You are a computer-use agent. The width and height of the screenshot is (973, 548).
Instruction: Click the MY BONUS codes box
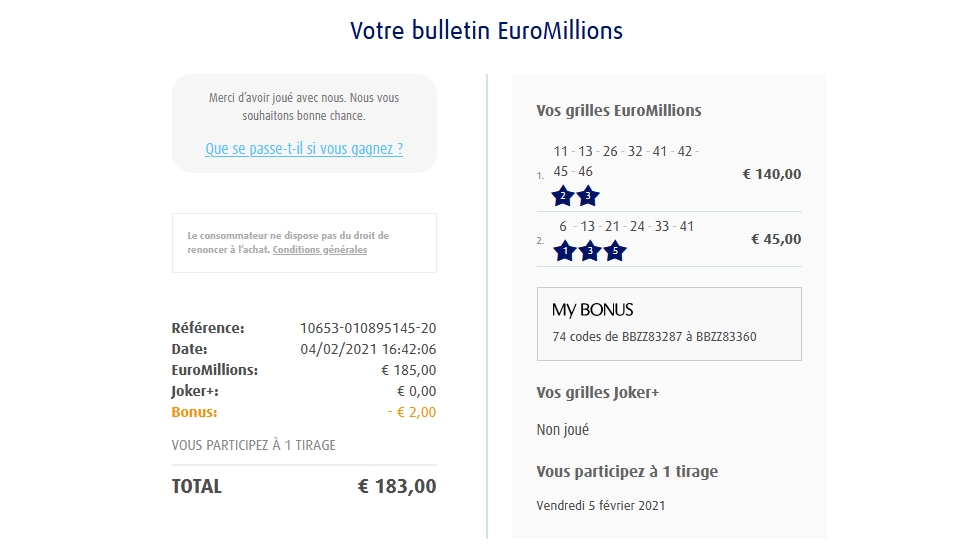point(669,324)
